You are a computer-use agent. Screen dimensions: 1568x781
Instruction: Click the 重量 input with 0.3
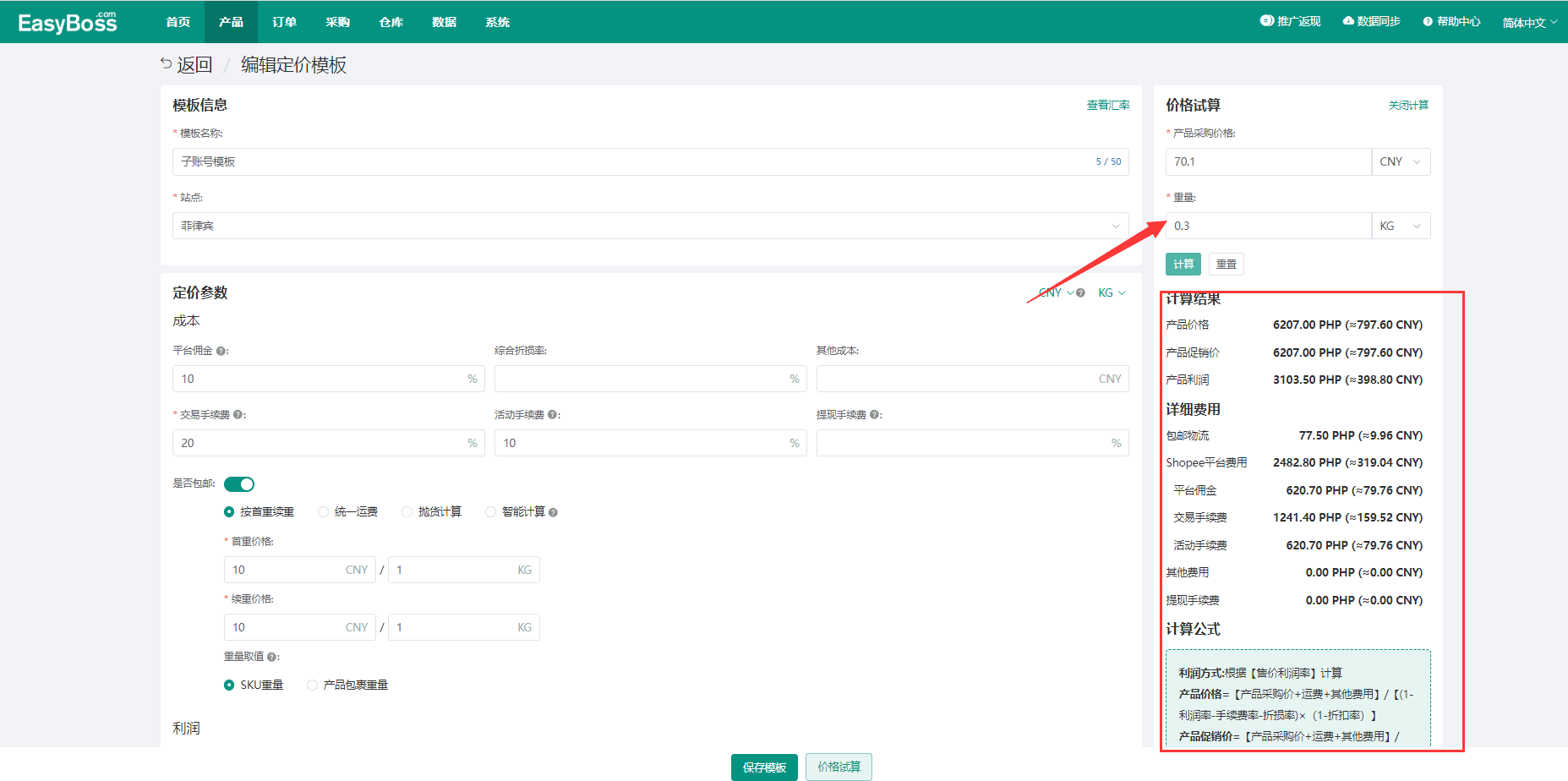pyautogui.click(x=1268, y=227)
